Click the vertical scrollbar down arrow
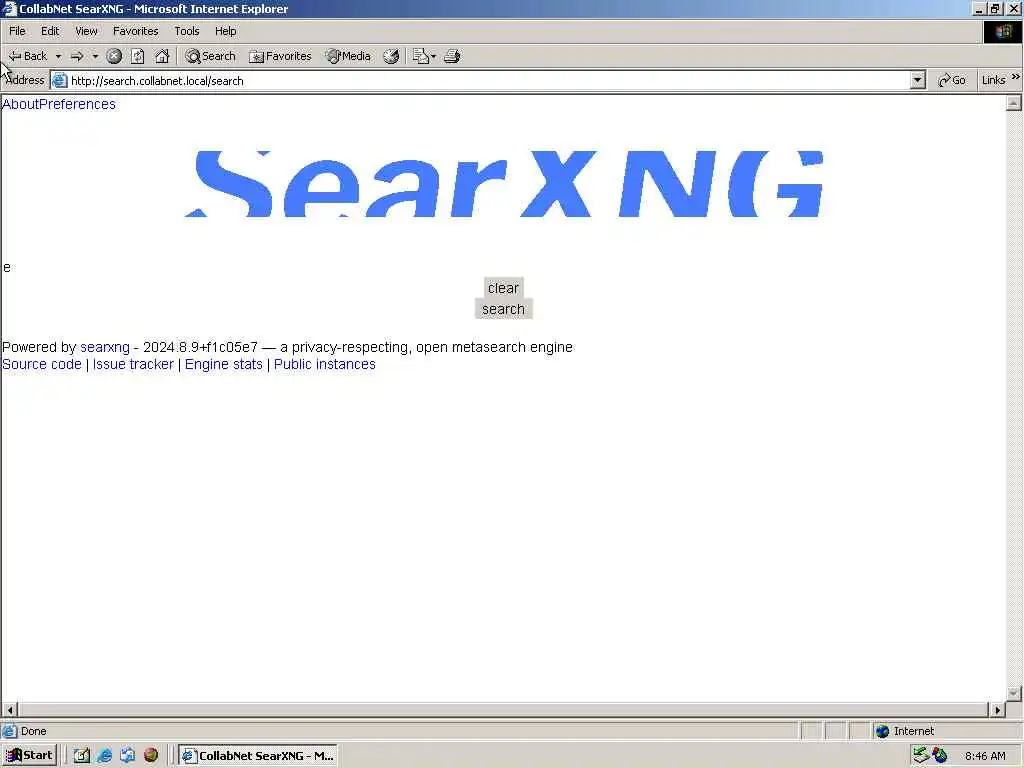Image resolution: width=1024 pixels, height=768 pixels. (1014, 693)
